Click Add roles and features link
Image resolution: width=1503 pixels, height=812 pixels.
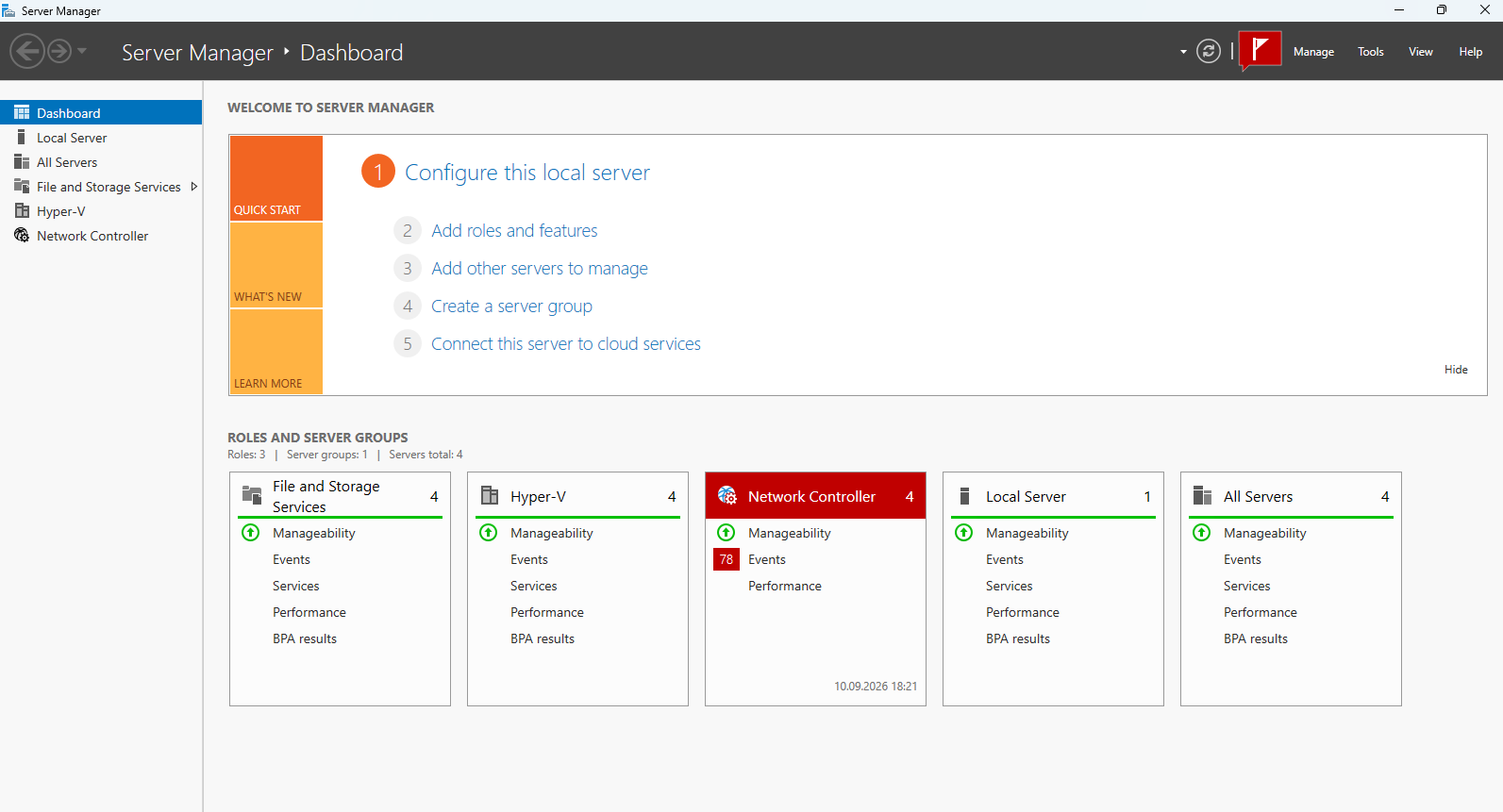click(514, 230)
